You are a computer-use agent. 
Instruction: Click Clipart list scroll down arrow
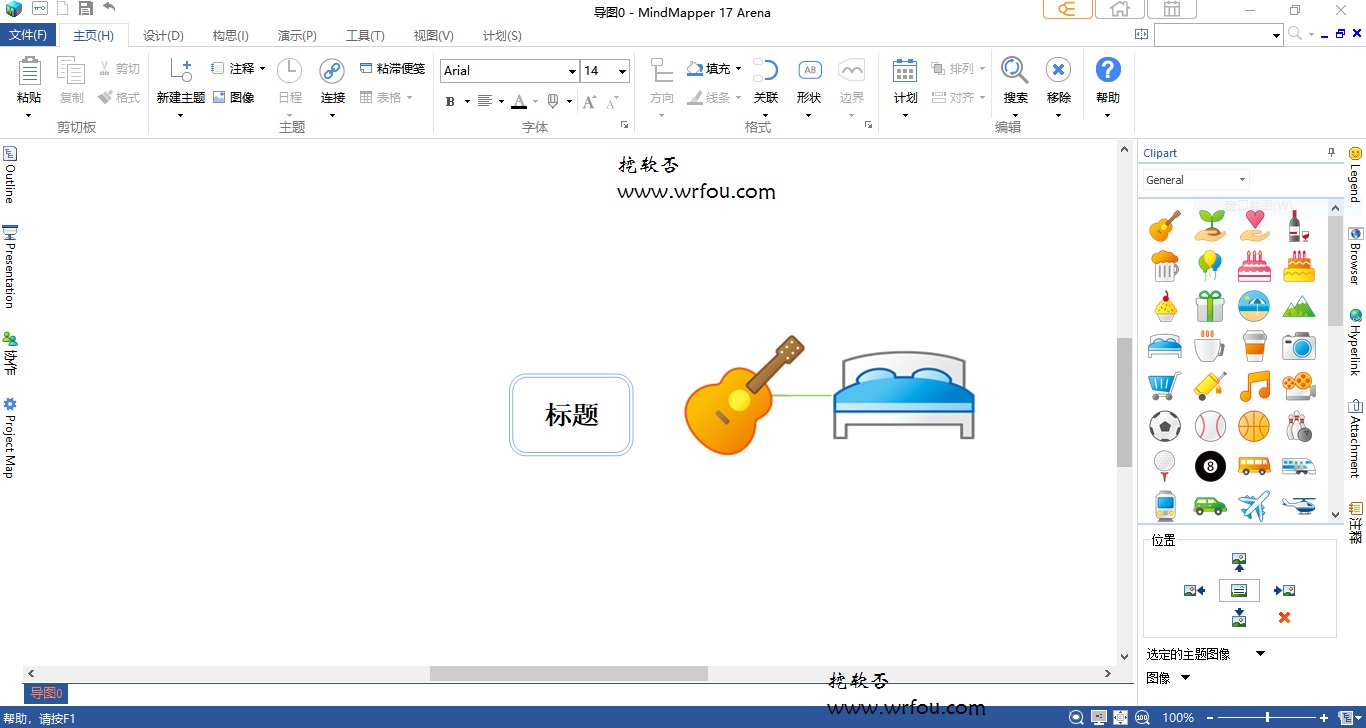coord(1336,514)
